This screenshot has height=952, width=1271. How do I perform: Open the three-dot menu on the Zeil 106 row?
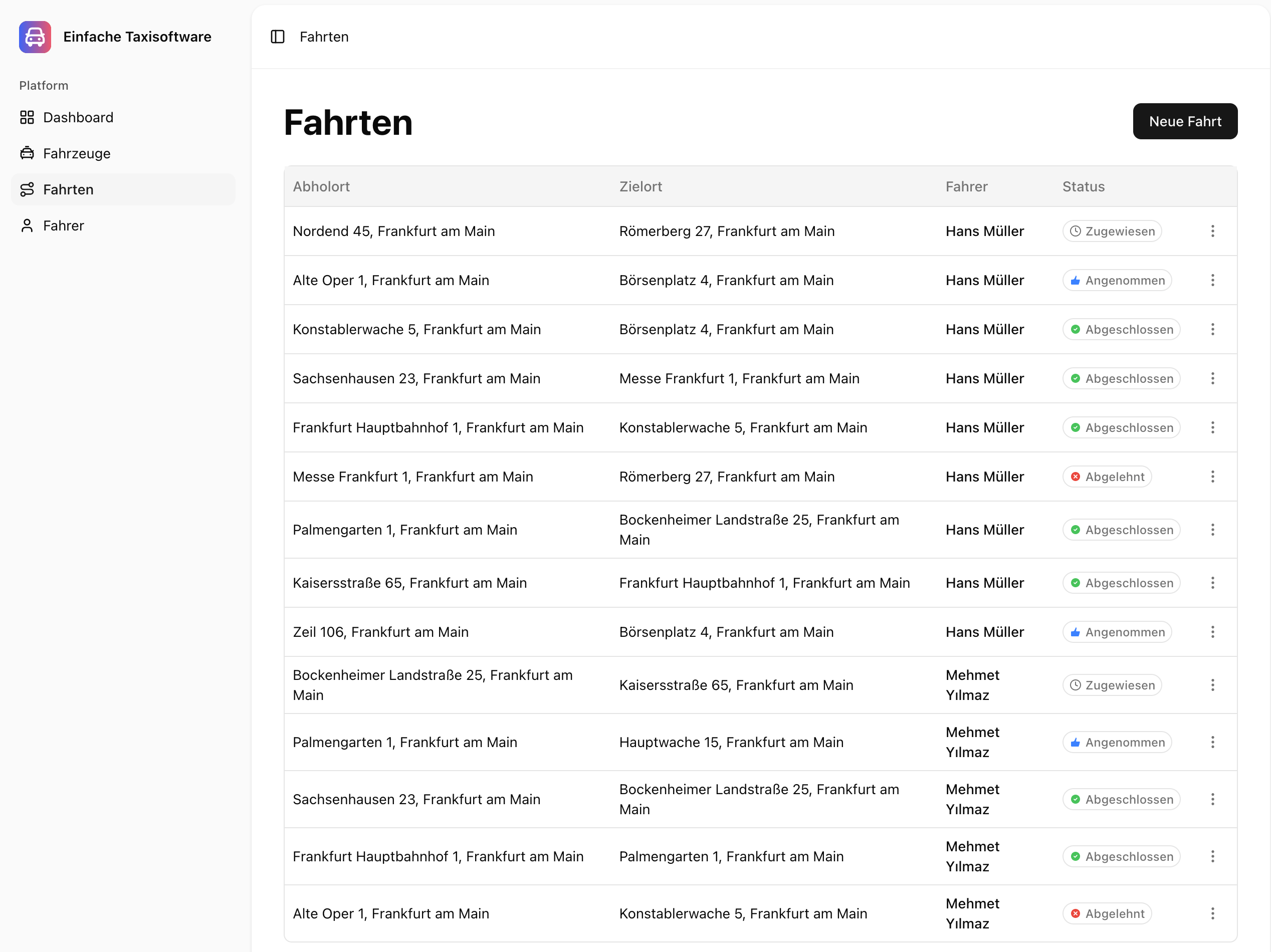click(x=1213, y=632)
